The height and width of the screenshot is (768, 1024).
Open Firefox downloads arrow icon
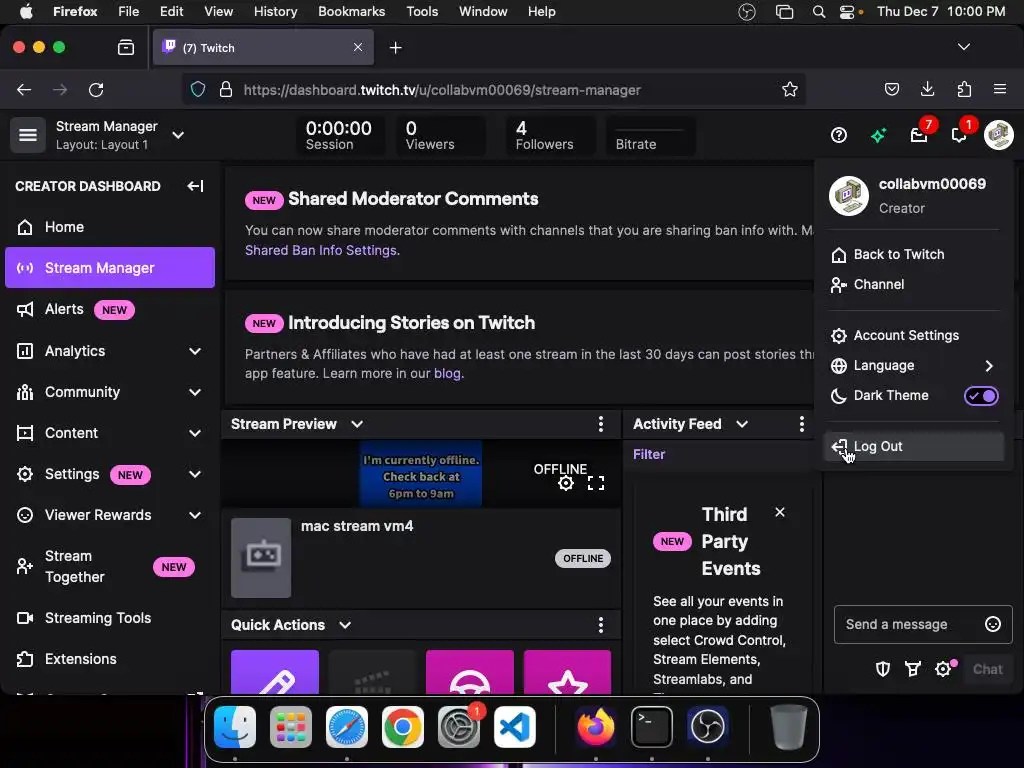[x=927, y=89]
